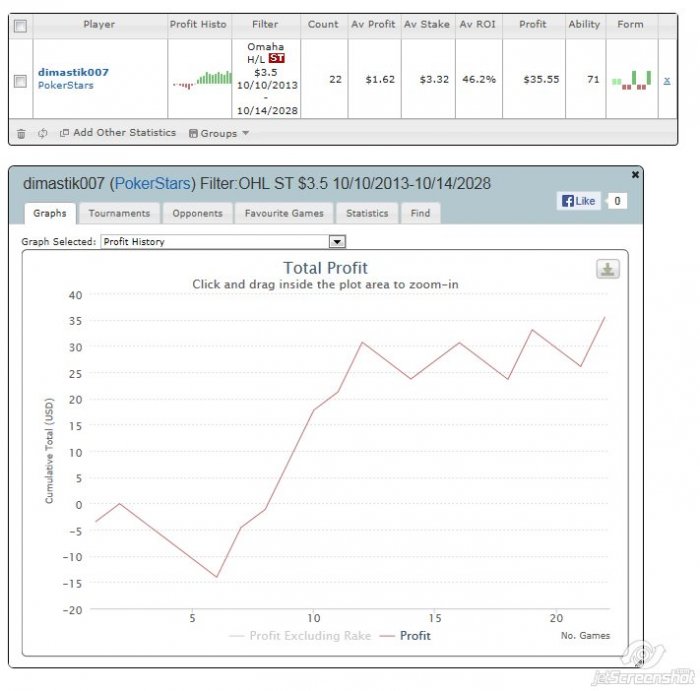Click the ability value 71
This screenshot has height=691, width=700.
coord(593,79)
